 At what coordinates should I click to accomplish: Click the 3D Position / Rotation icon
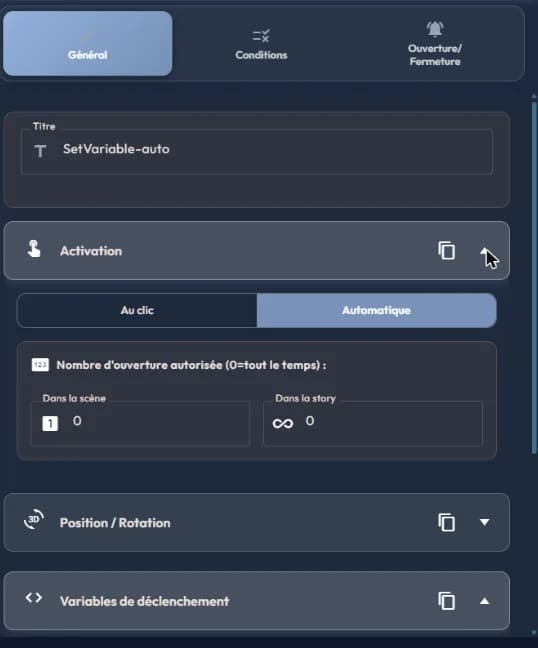[34, 520]
